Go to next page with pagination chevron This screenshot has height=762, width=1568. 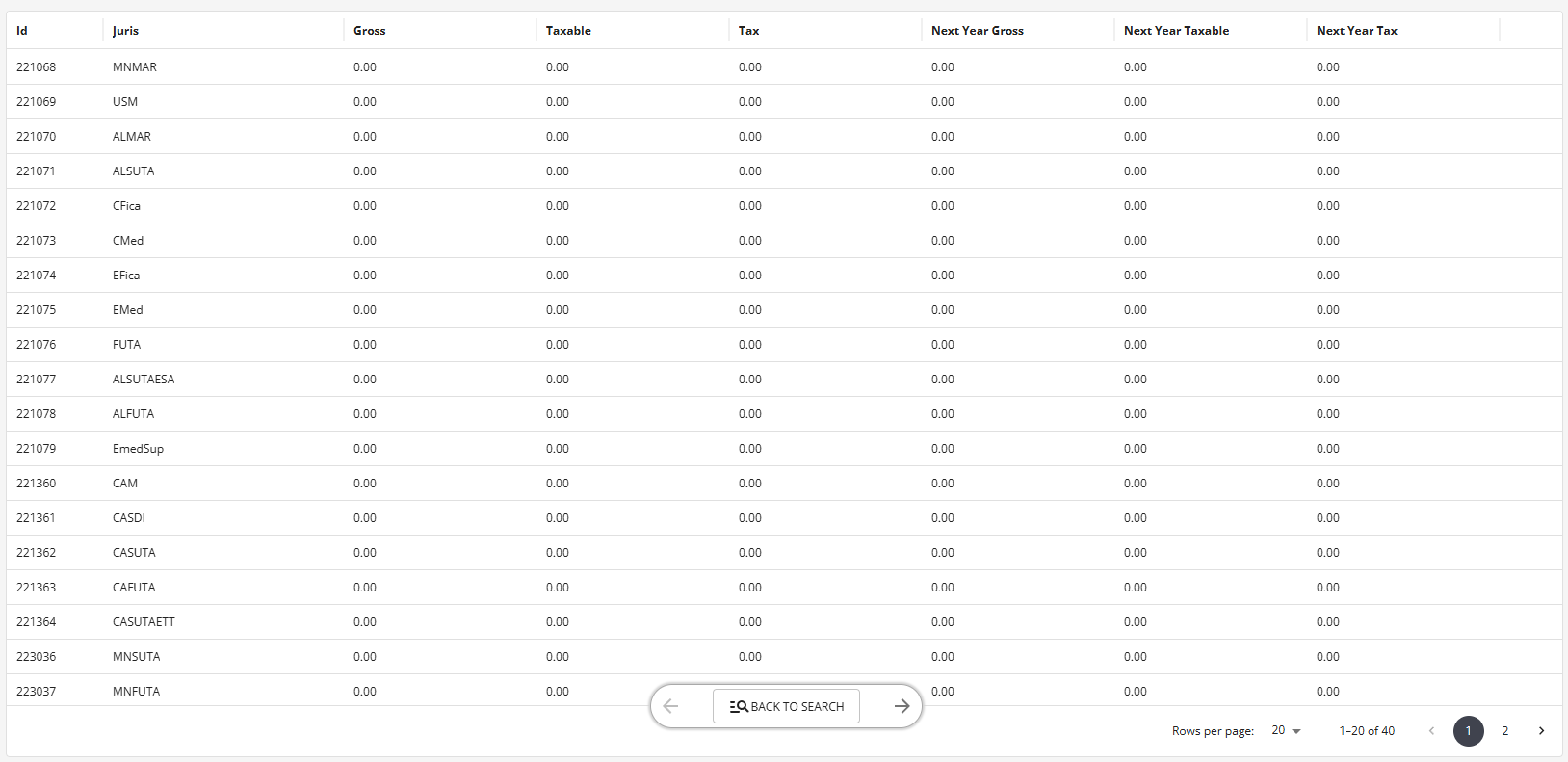(x=1541, y=731)
